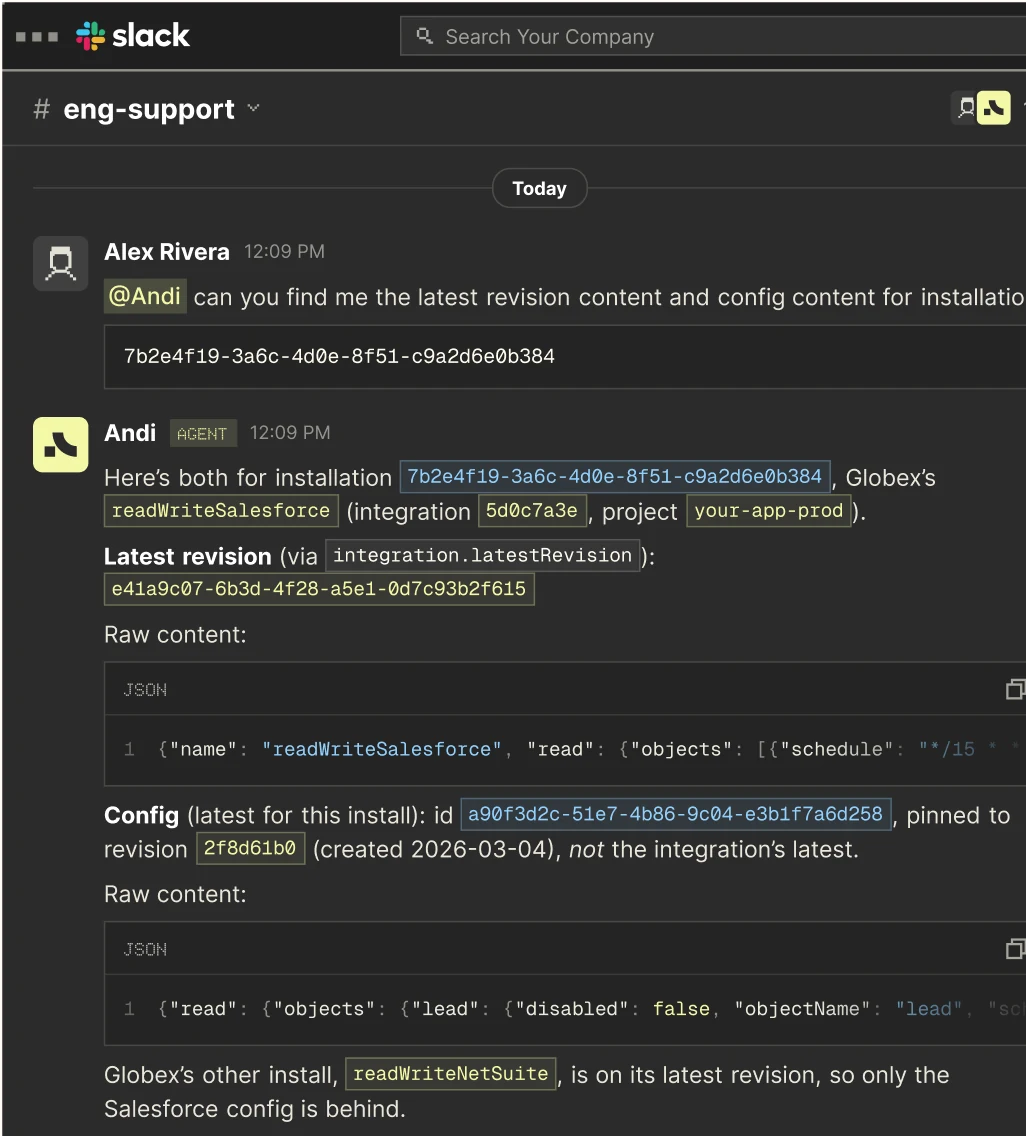Click the revision ID e41a9c07 tag
The height and width of the screenshot is (1136, 1026).
319,589
